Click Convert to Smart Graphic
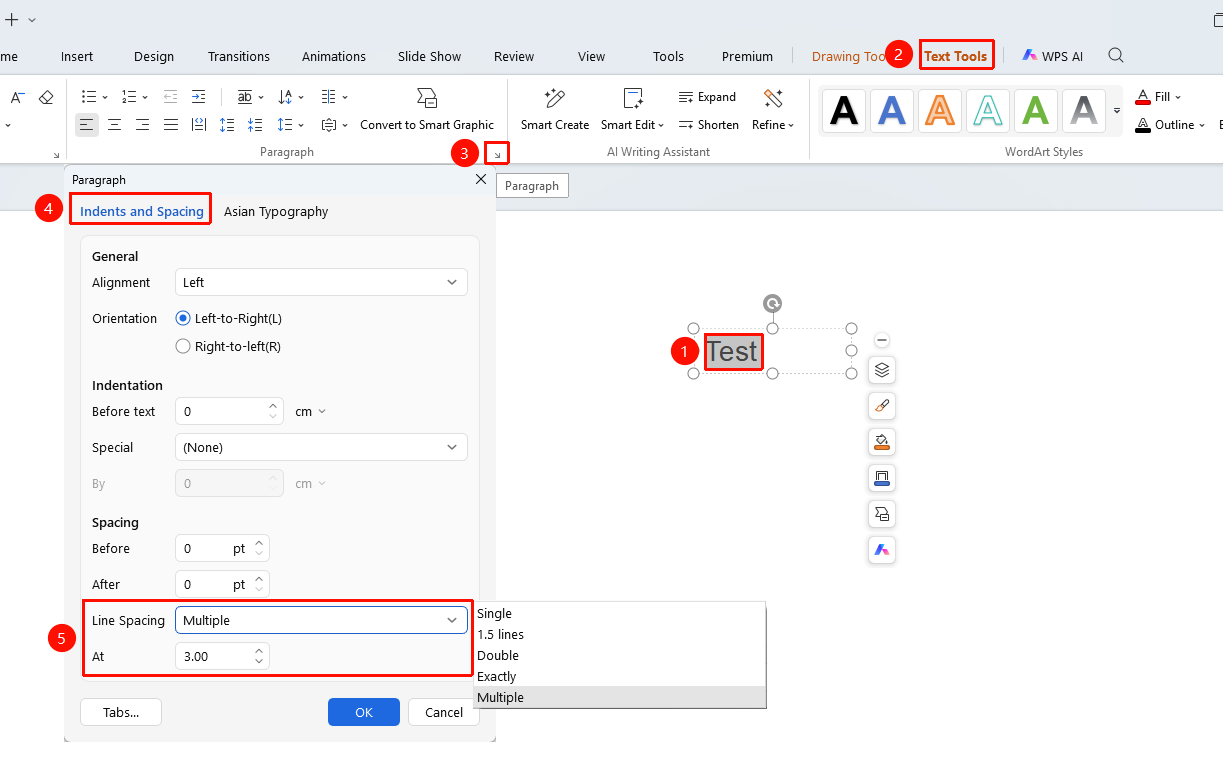 coord(427,110)
